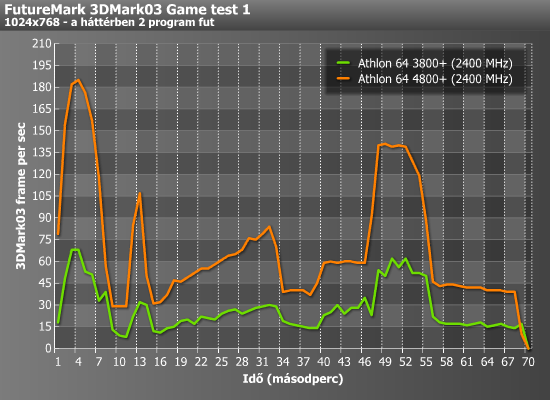Click the legend entry 'Athlon 64 3800+ (2400 MHz)'
This screenshot has width=550, height=400.
coord(435,64)
